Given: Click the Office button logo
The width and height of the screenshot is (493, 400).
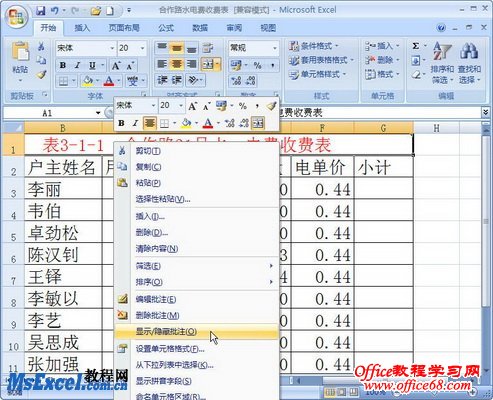Looking at the screenshot, I should 17,16.
